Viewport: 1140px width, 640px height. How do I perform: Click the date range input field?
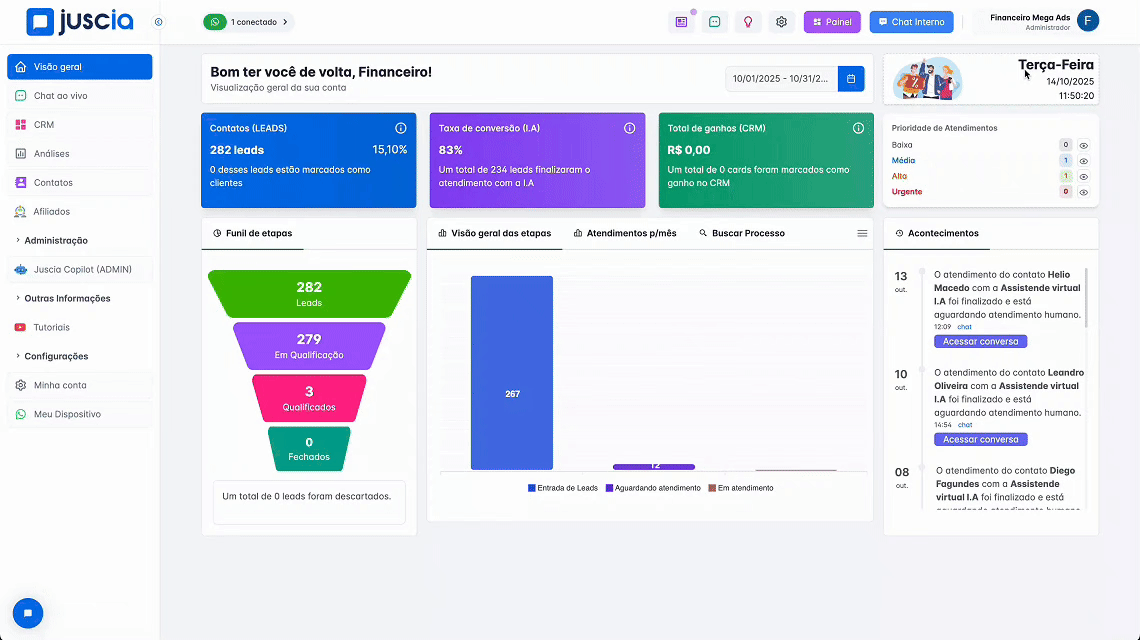pyautogui.click(x=782, y=79)
